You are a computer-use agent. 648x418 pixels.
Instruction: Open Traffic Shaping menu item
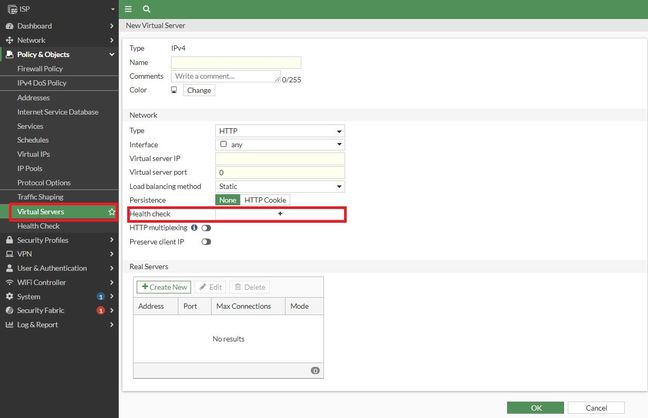pos(40,197)
